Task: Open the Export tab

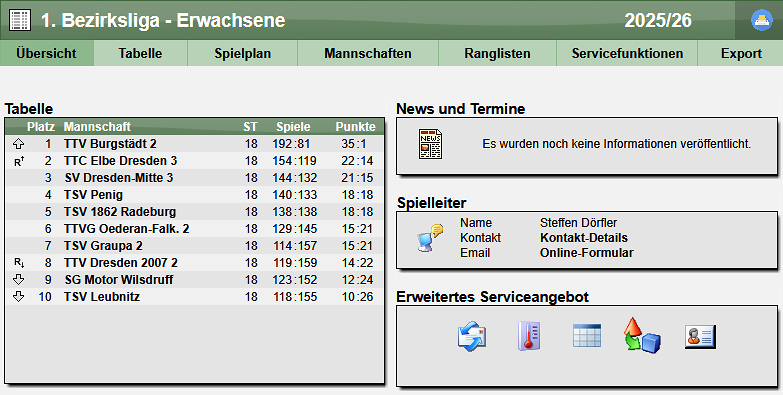Action: pos(741,53)
